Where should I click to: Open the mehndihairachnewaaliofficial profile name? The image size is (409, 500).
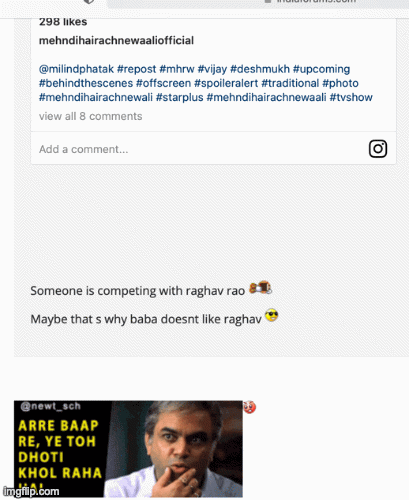[116, 41]
